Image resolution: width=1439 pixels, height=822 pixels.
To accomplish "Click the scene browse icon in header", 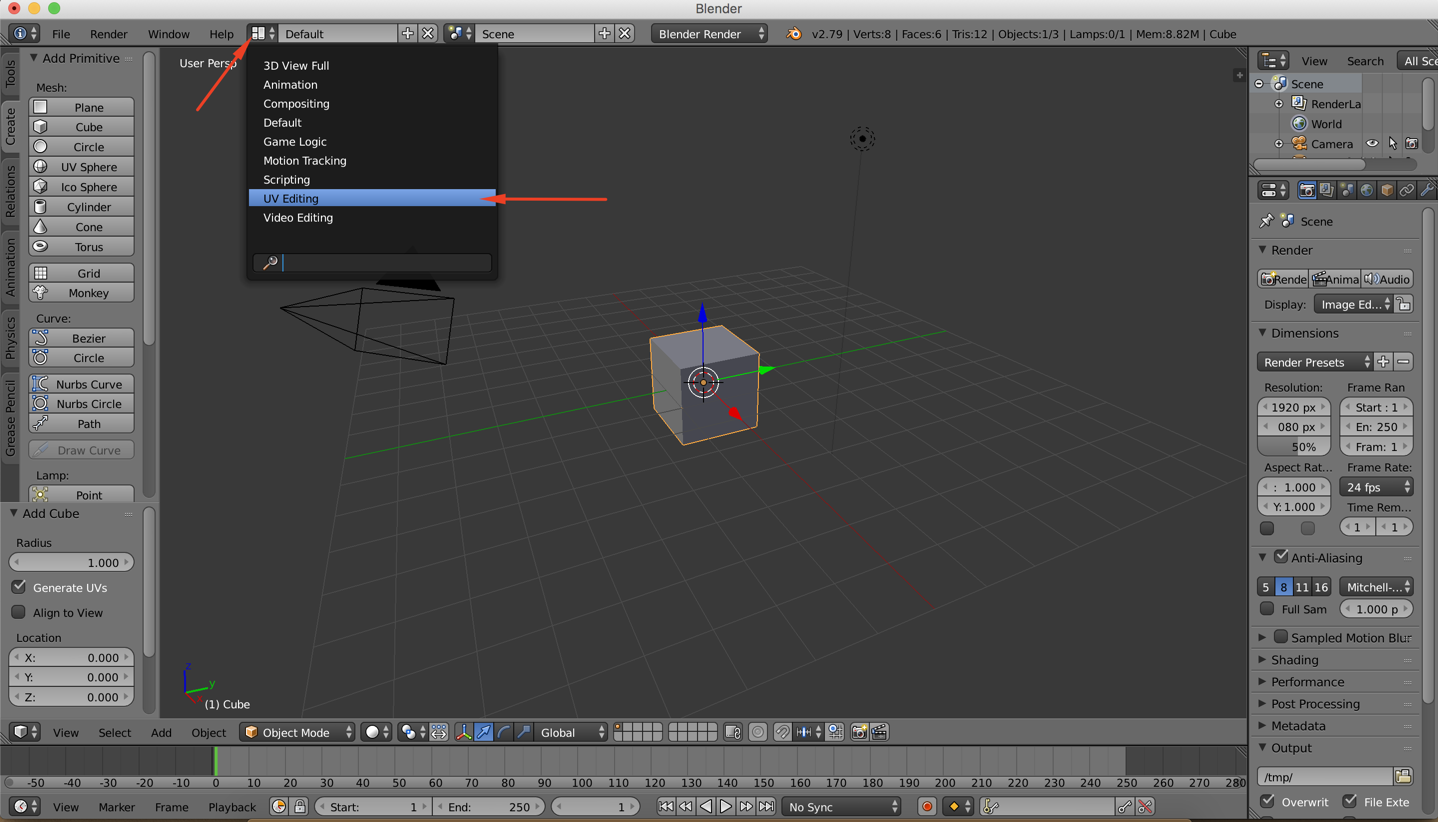I will tap(459, 33).
